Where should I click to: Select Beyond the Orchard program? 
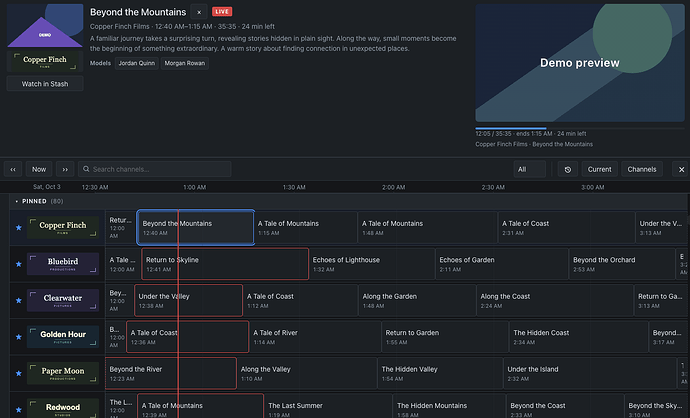(x=622, y=264)
